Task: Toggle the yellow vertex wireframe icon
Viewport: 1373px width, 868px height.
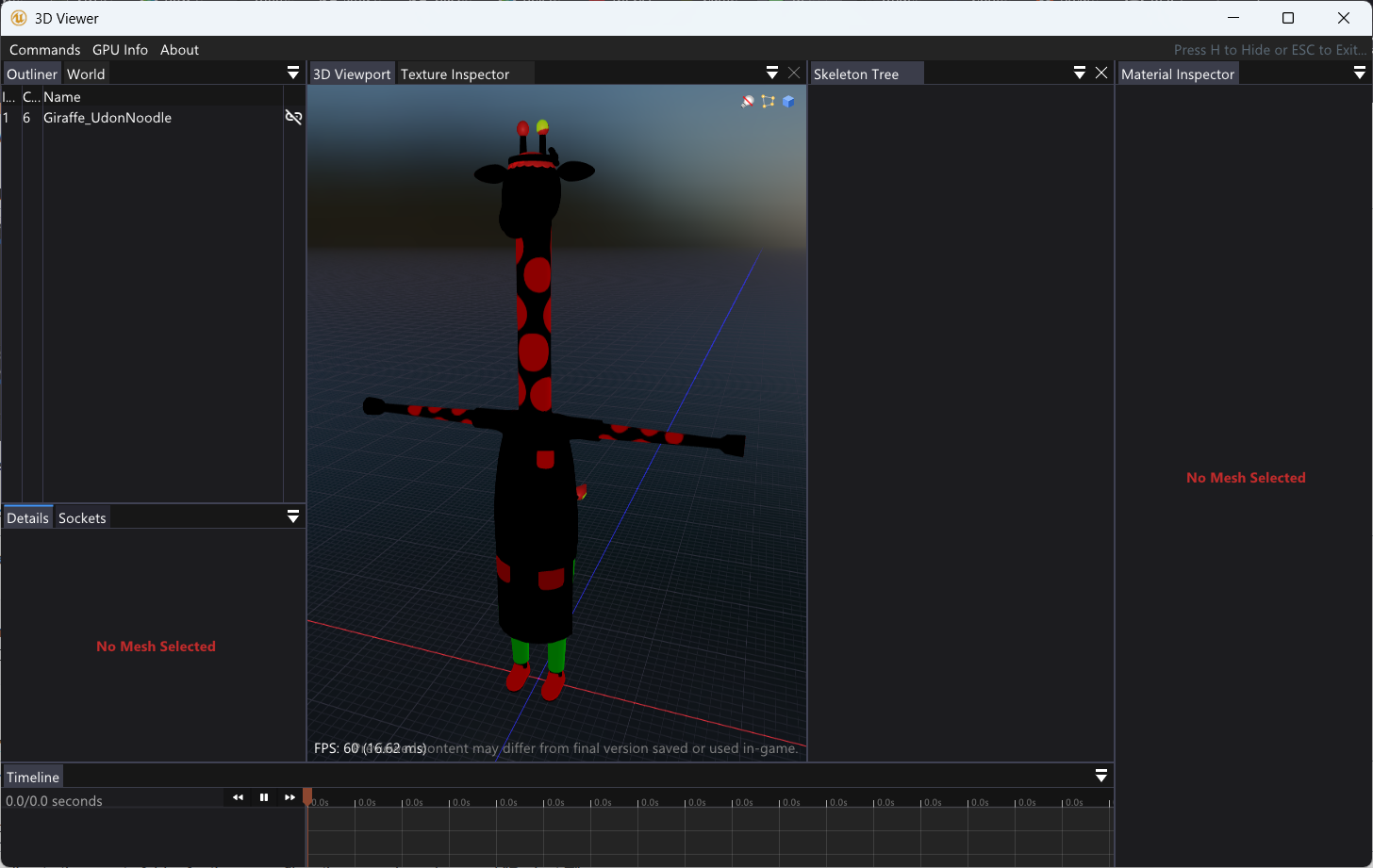Action: [768, 101]
